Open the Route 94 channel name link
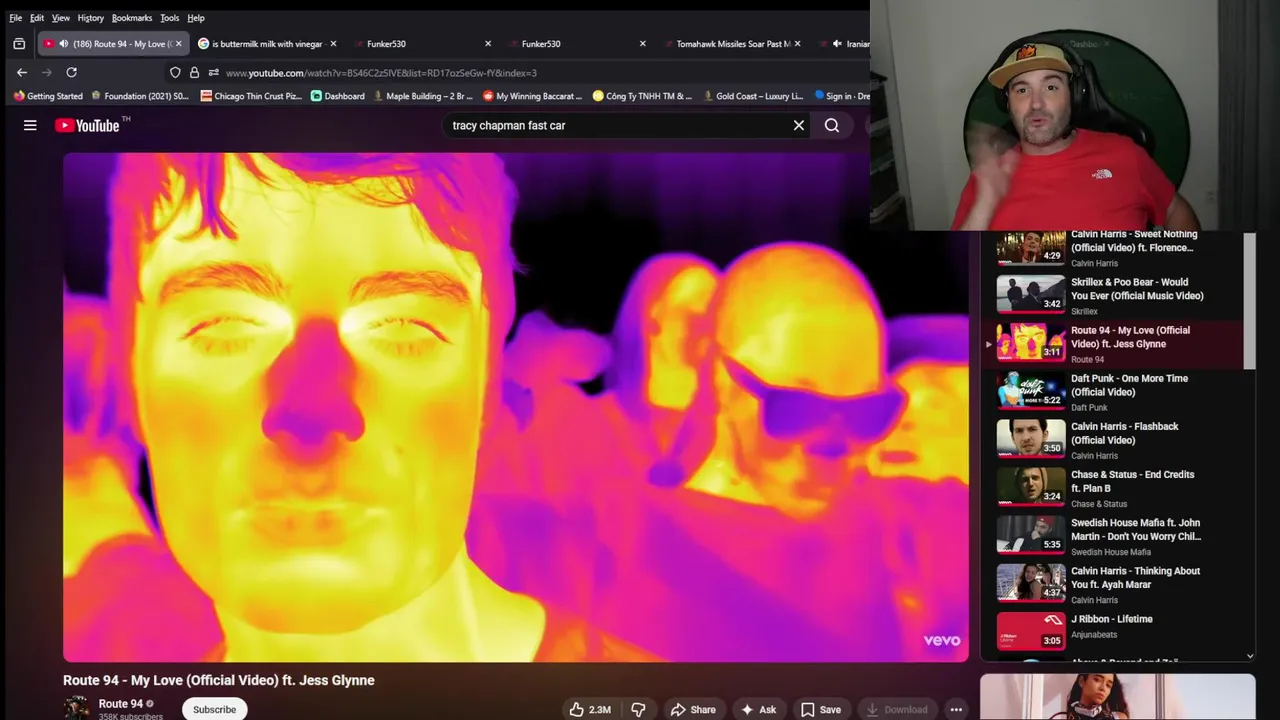This screenshot has width=1280, height=720. (x=120, y=704)
